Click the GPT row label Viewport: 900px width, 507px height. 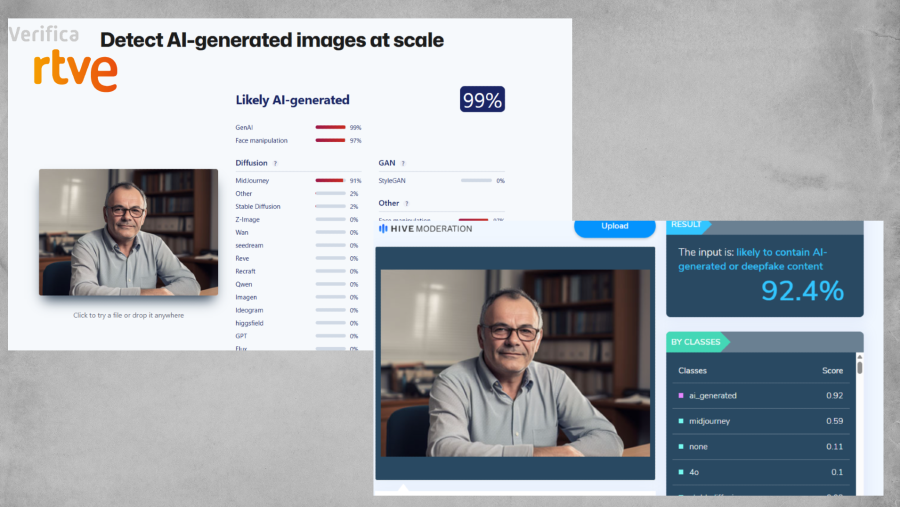[241, 336]
